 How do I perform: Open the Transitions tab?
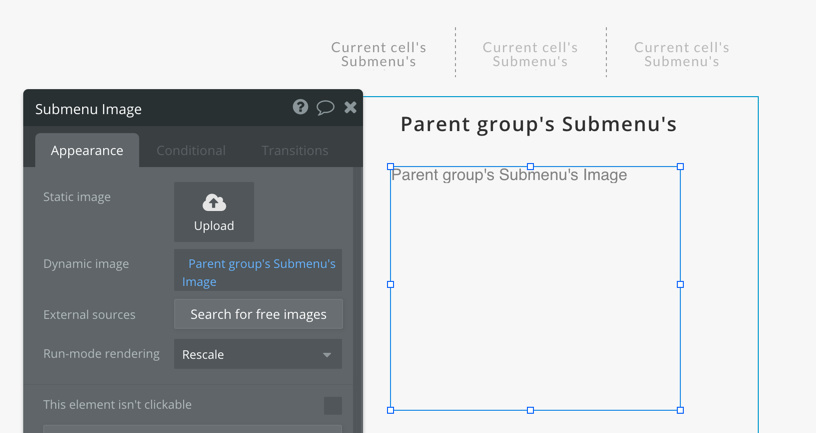(x=295, y=150)
